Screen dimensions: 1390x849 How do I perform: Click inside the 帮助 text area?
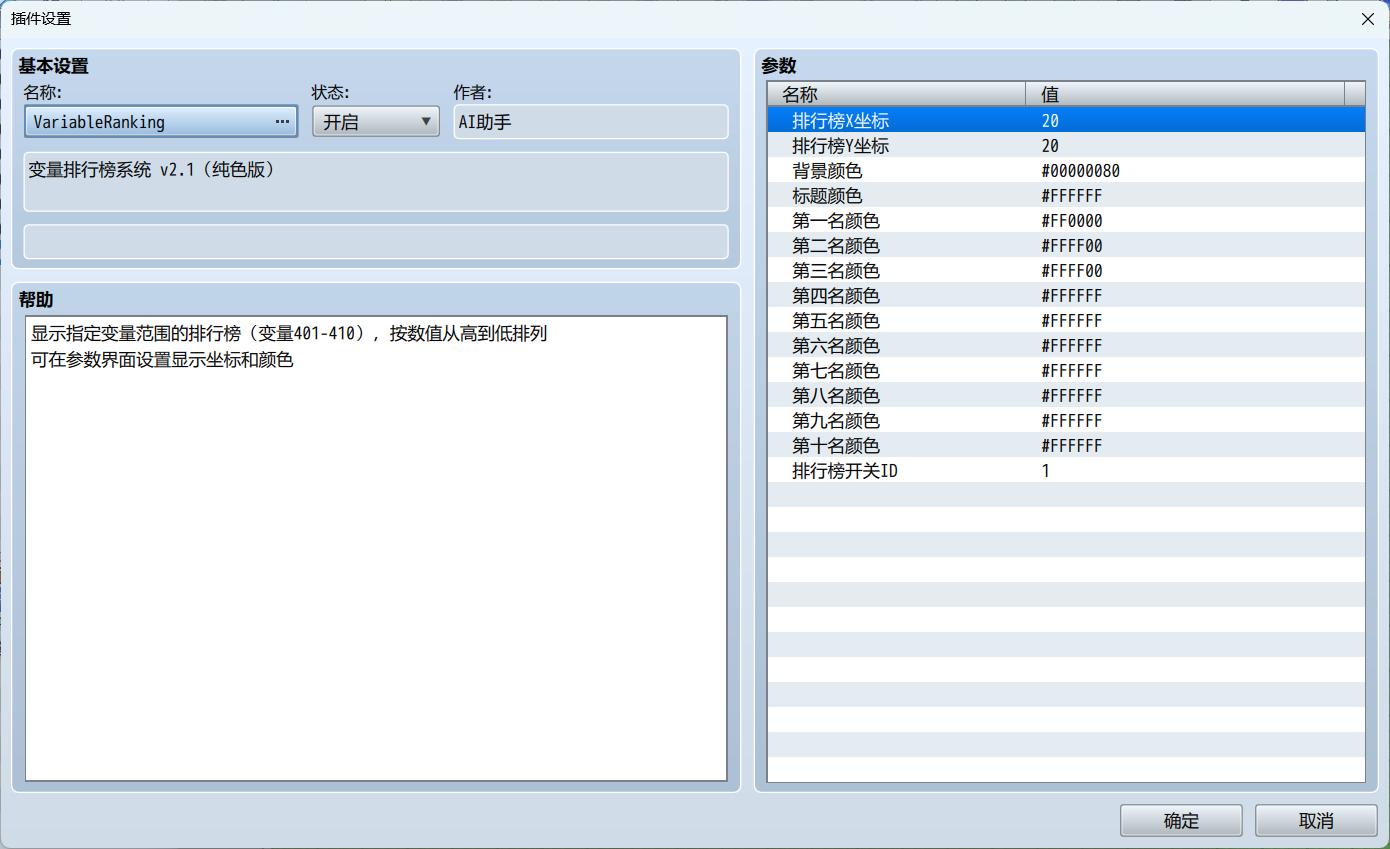pos(376,548)
